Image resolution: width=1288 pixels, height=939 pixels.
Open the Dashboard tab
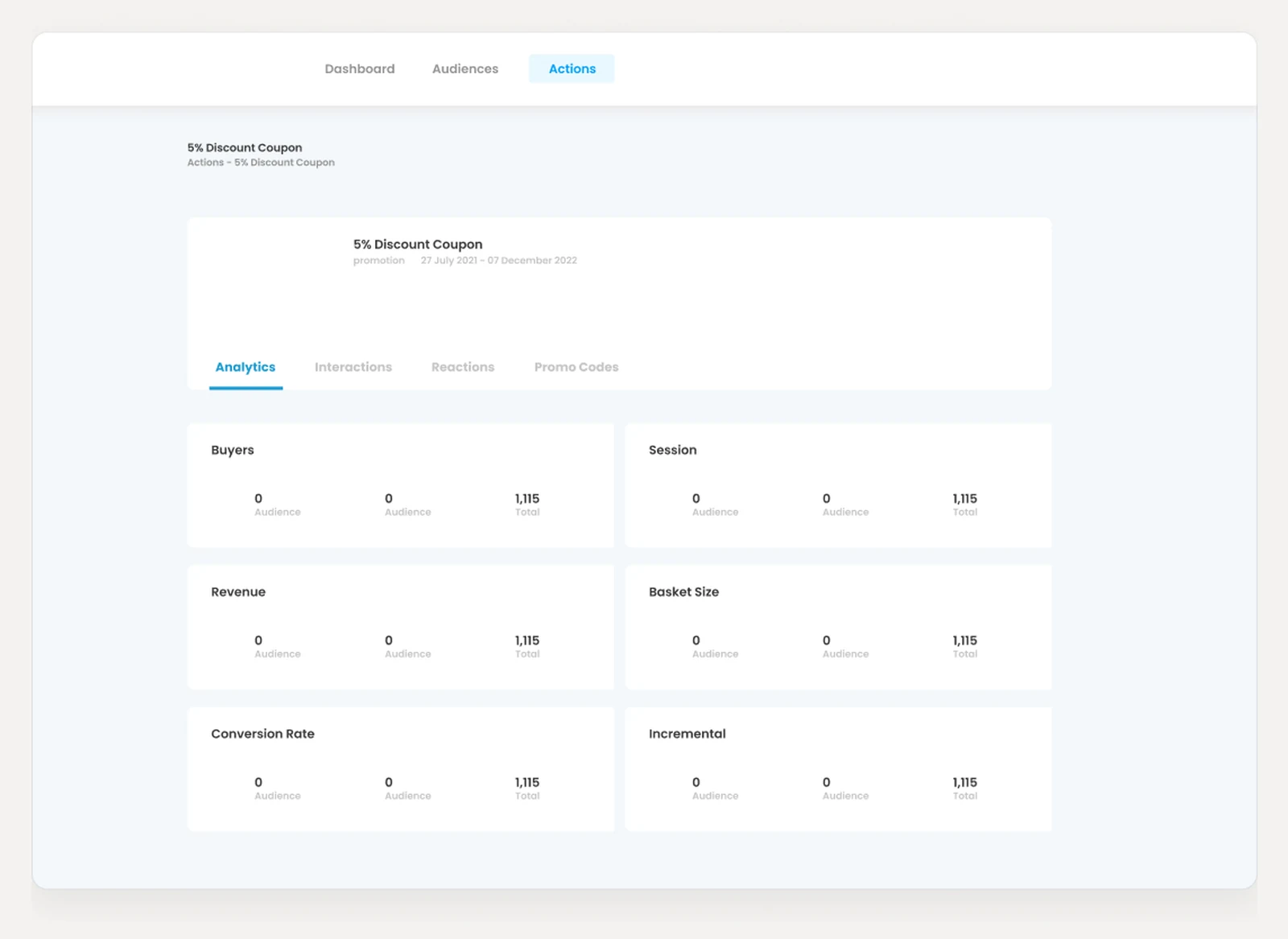(x=359, y=69)
